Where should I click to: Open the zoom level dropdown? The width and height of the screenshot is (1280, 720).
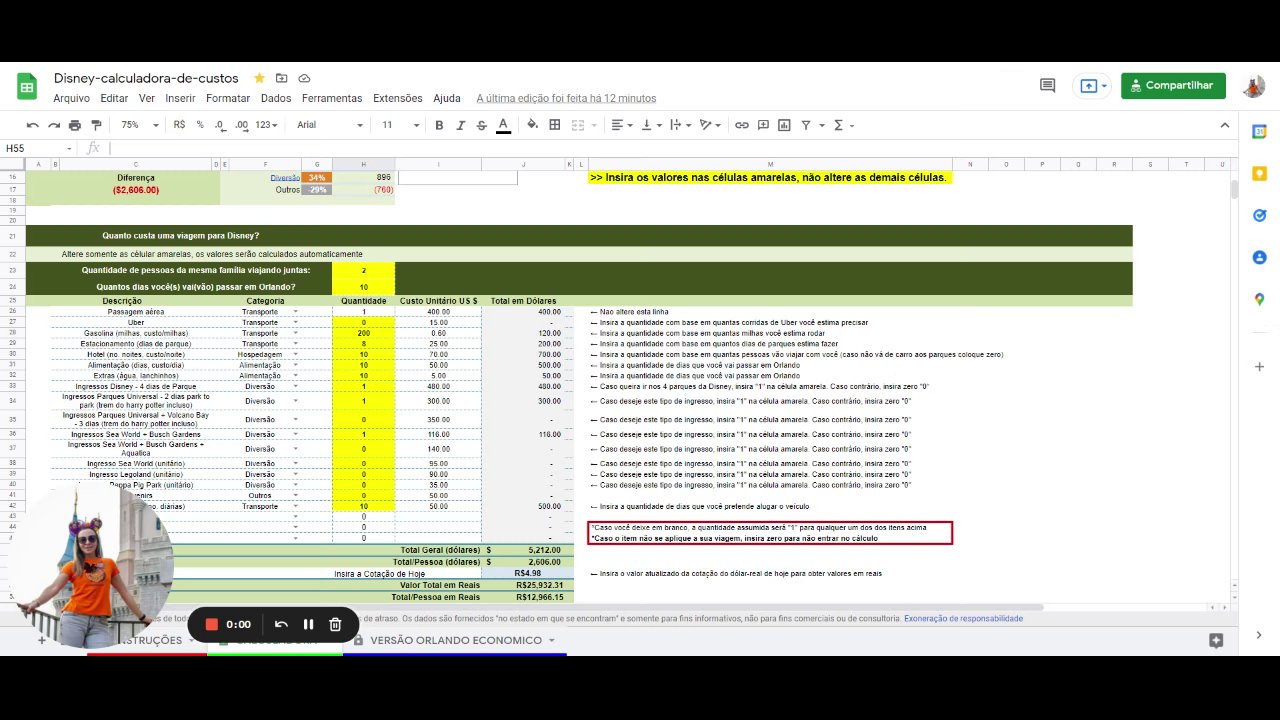click(140, 125)
